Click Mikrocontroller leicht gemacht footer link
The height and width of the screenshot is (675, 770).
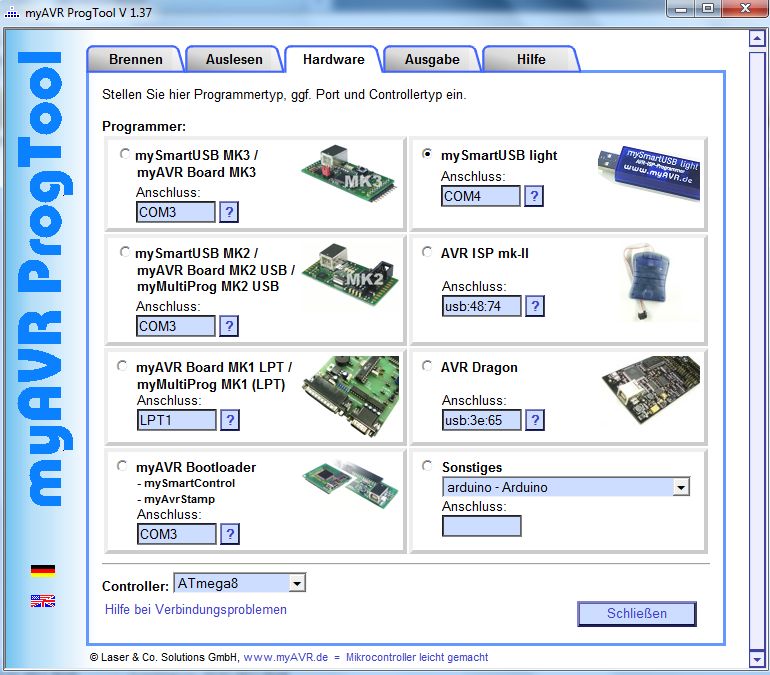pyautogui.click(x=417, y=657)
